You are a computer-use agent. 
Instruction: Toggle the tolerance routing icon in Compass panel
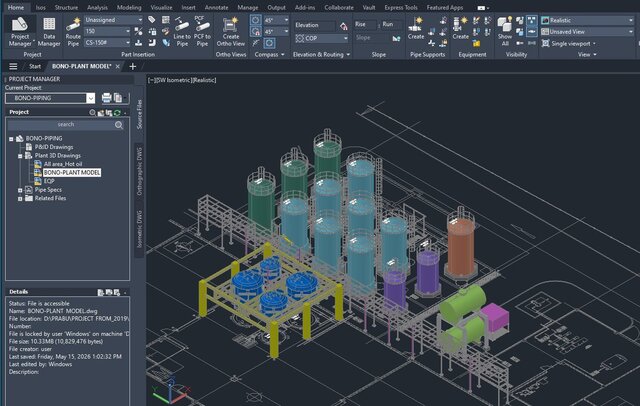(x=256, y=43)
